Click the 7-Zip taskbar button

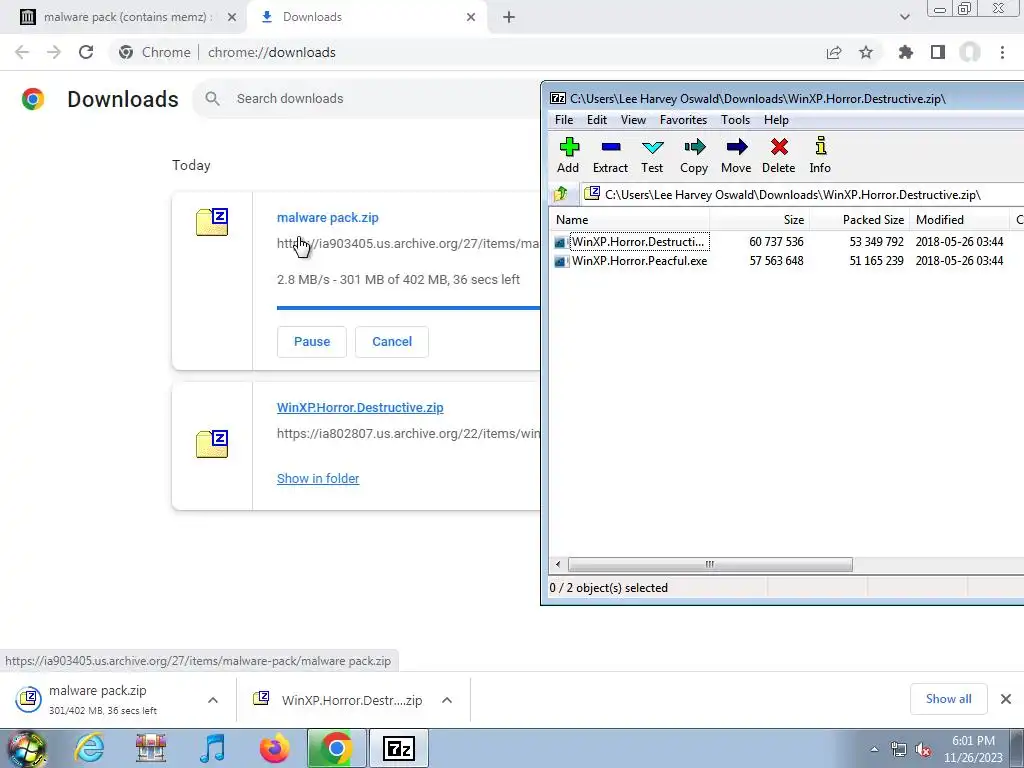coord(399,748)
